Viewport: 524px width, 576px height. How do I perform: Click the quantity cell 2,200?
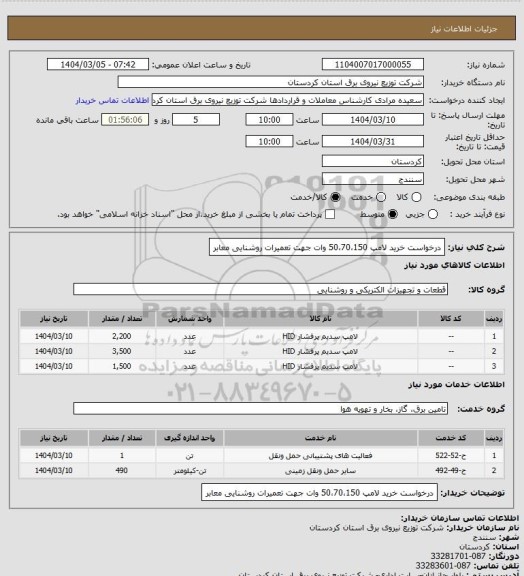[x=122, y=336]
